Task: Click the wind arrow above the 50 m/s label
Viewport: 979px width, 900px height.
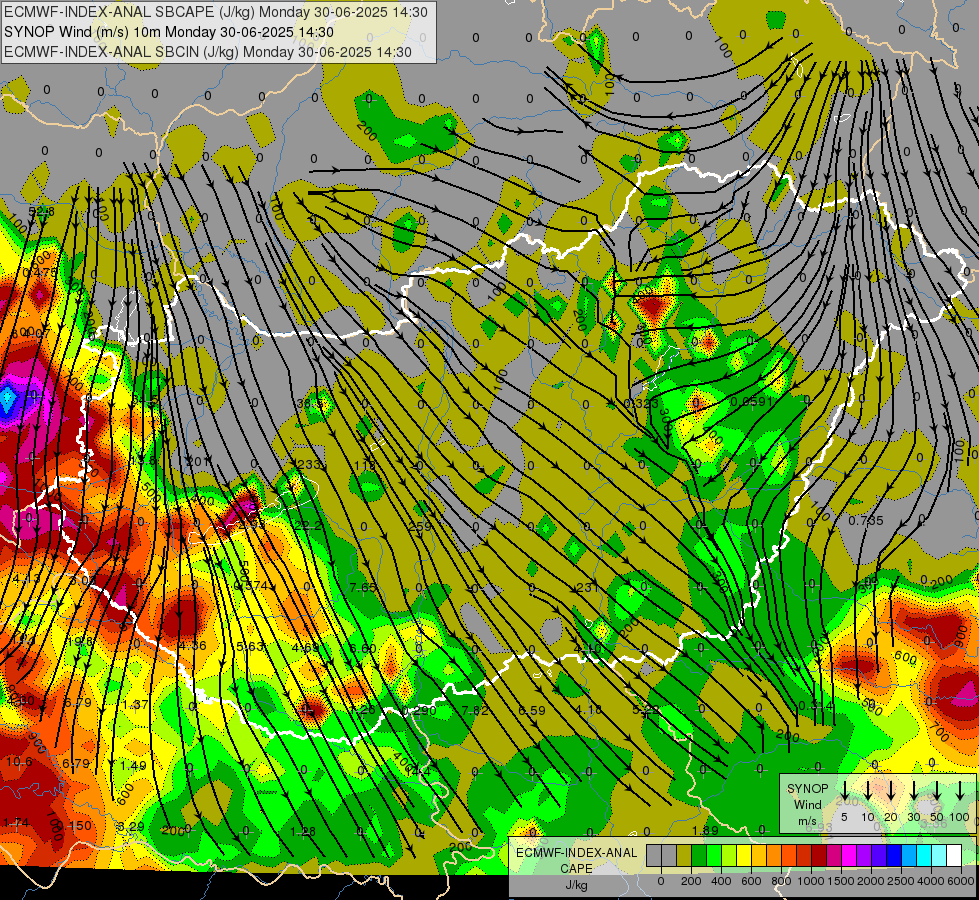Action: click(x=937, y=790)
